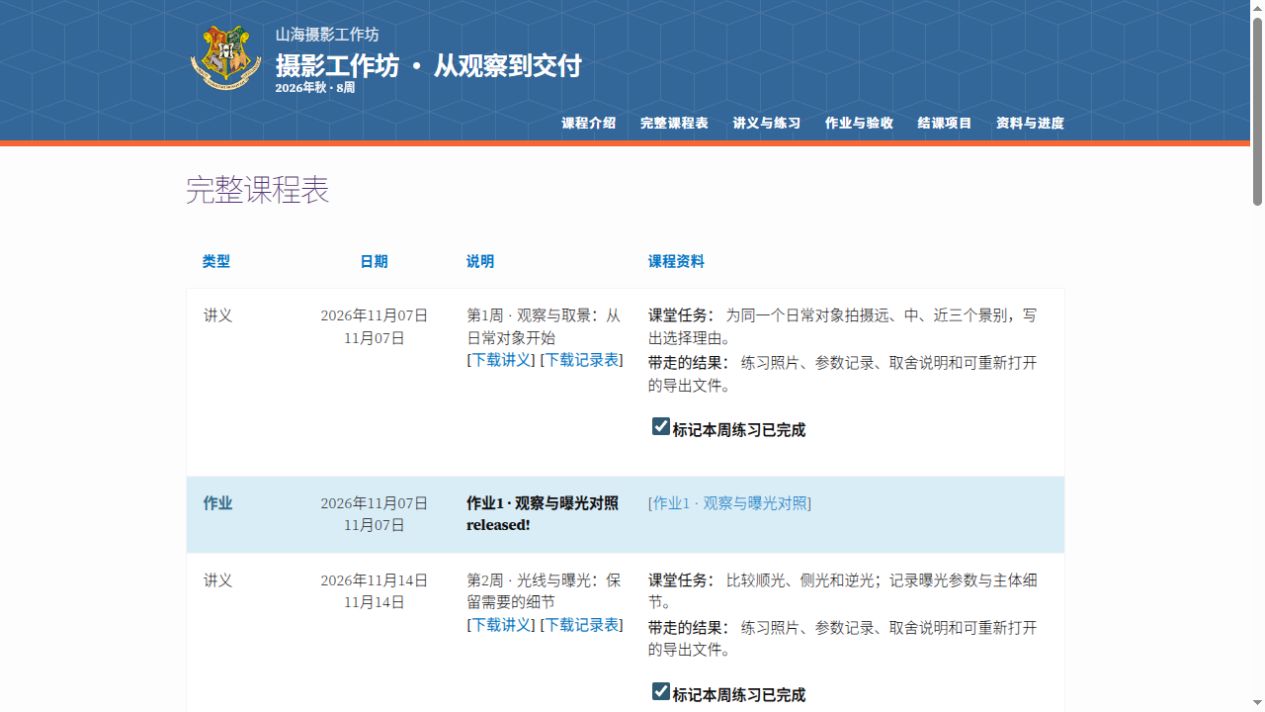
Task: Click 作业1 · 观察与曝光对照 released! text
Action: tap(542, 514)
